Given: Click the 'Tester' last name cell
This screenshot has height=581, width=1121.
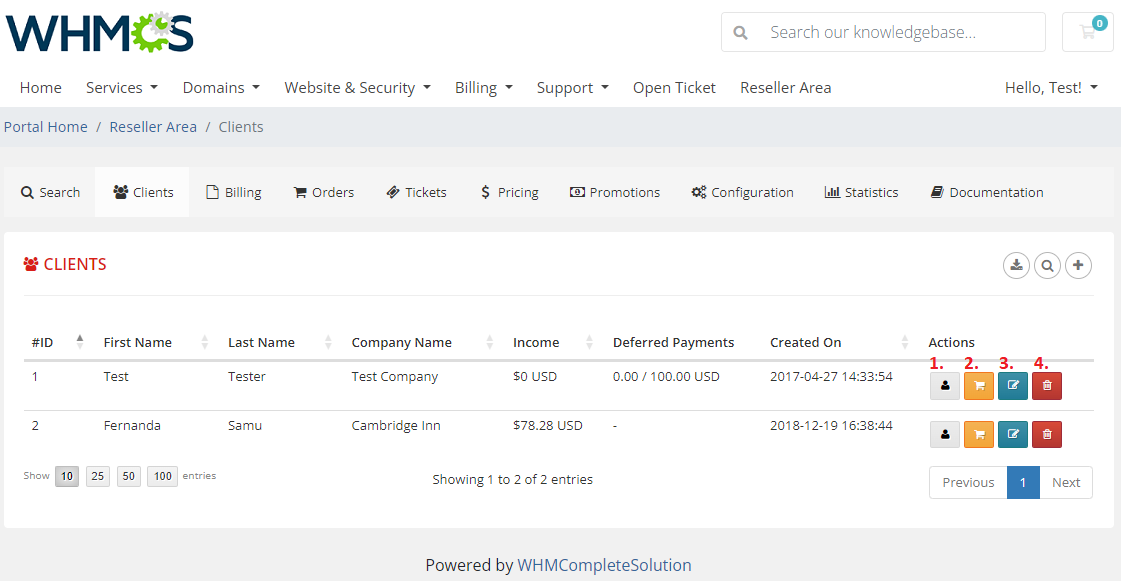Looking at the screenshot, I should pos(247,377).
